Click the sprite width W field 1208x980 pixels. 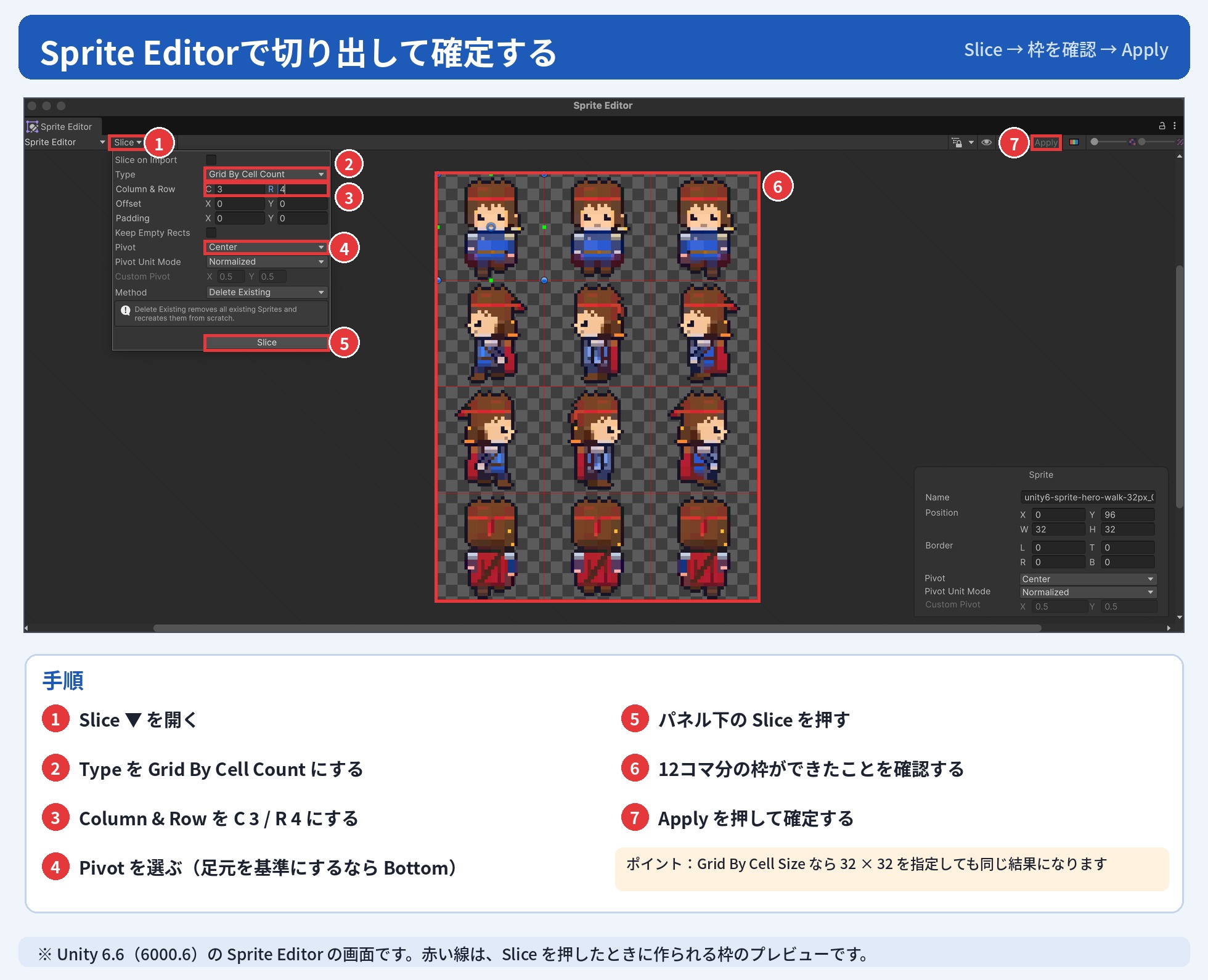1058,529
